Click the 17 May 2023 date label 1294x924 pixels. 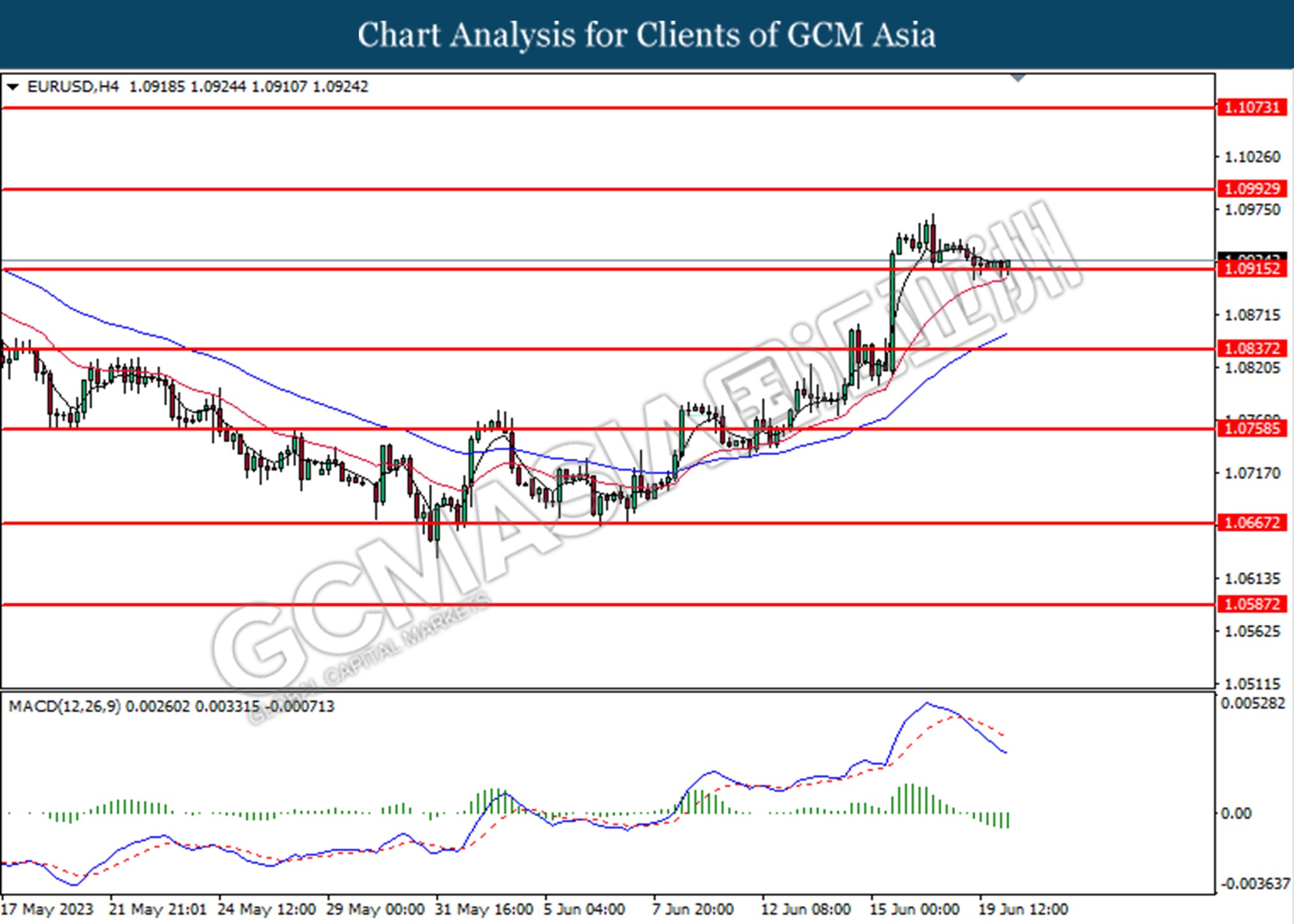[x=48, y=909]
